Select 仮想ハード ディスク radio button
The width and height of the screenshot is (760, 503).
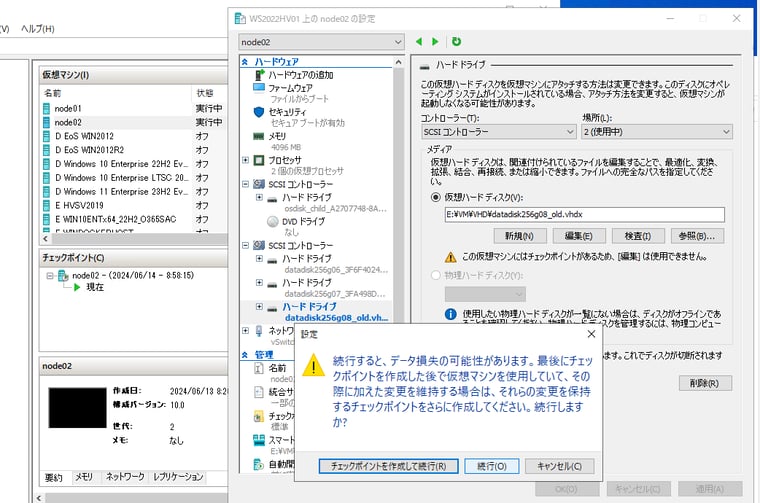click(x=435, y=197)
